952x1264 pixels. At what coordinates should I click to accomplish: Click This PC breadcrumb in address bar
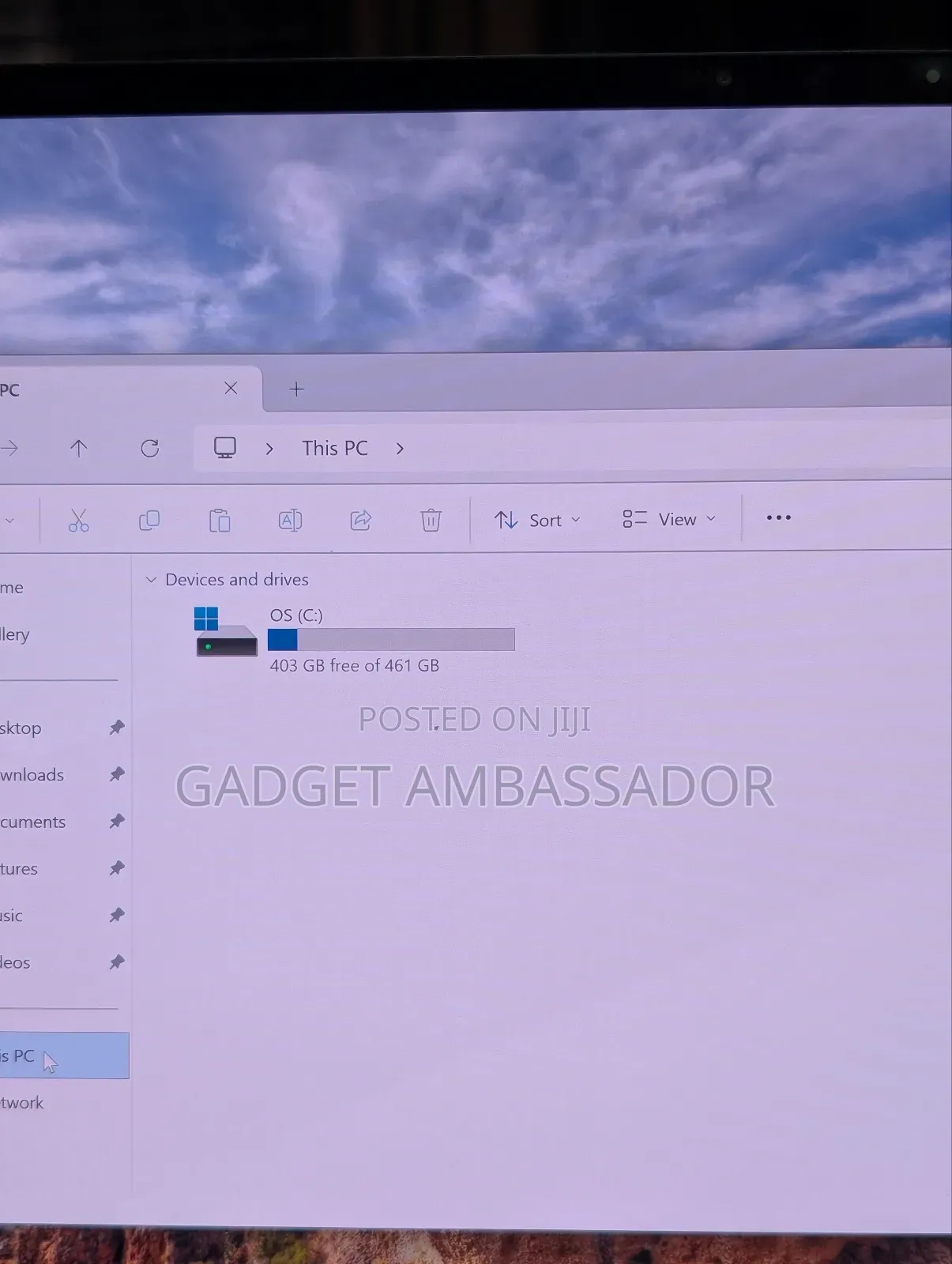pos(335,448)
